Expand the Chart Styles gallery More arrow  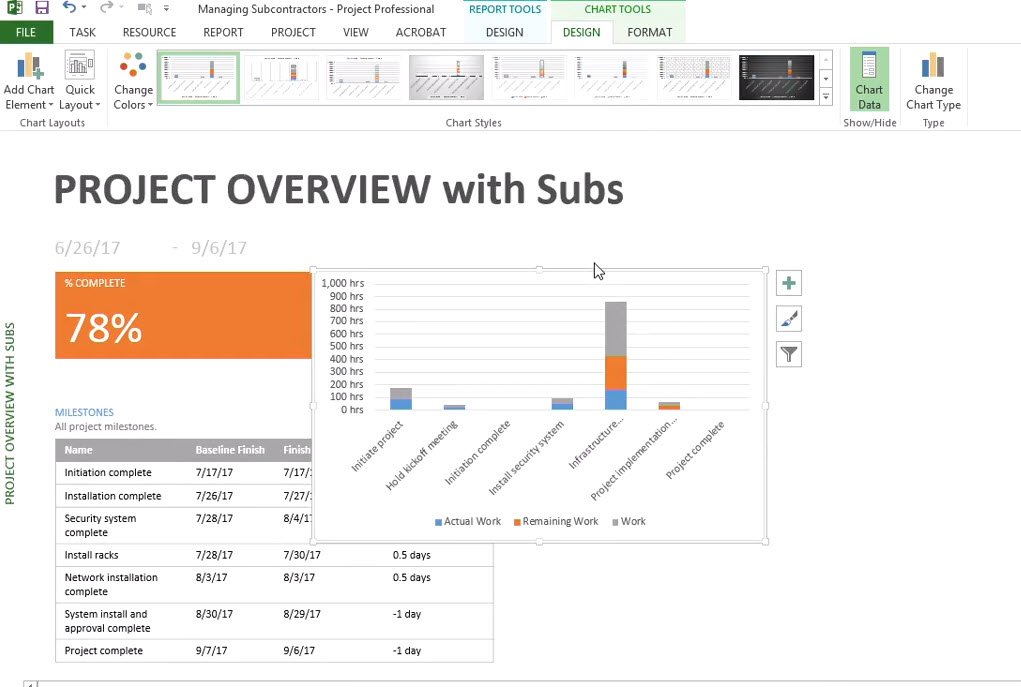[826, 97]
